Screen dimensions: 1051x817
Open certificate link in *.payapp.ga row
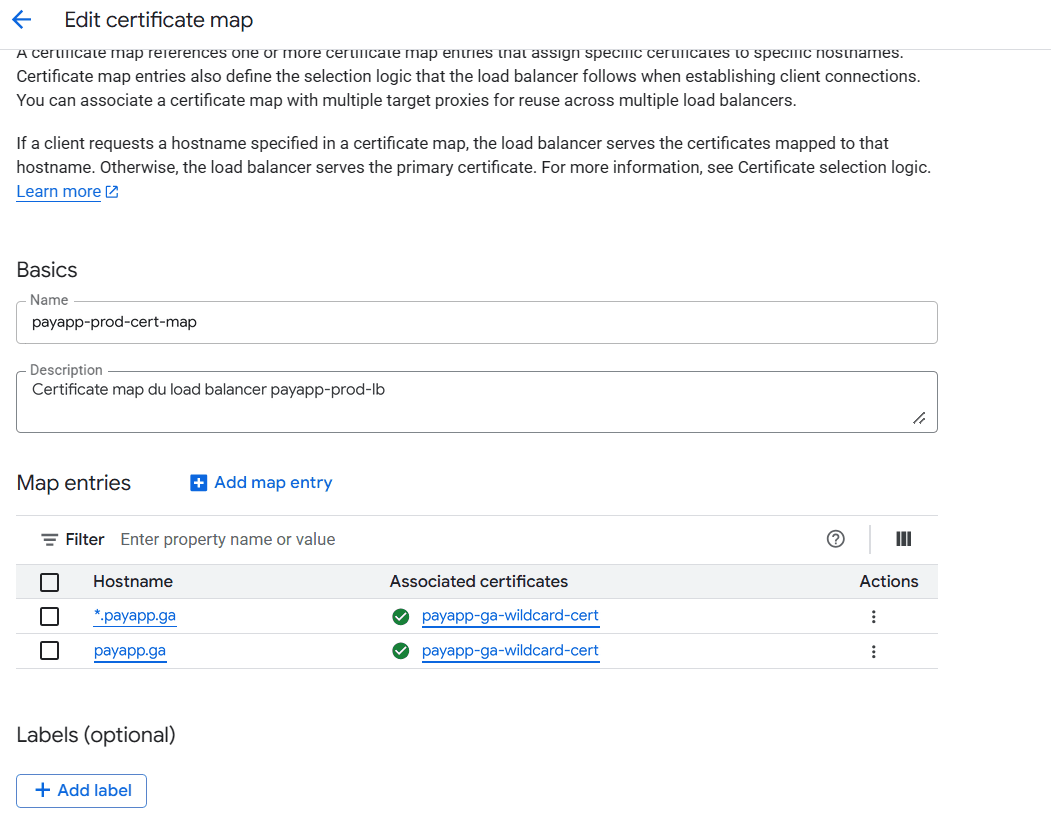[510, 616]
